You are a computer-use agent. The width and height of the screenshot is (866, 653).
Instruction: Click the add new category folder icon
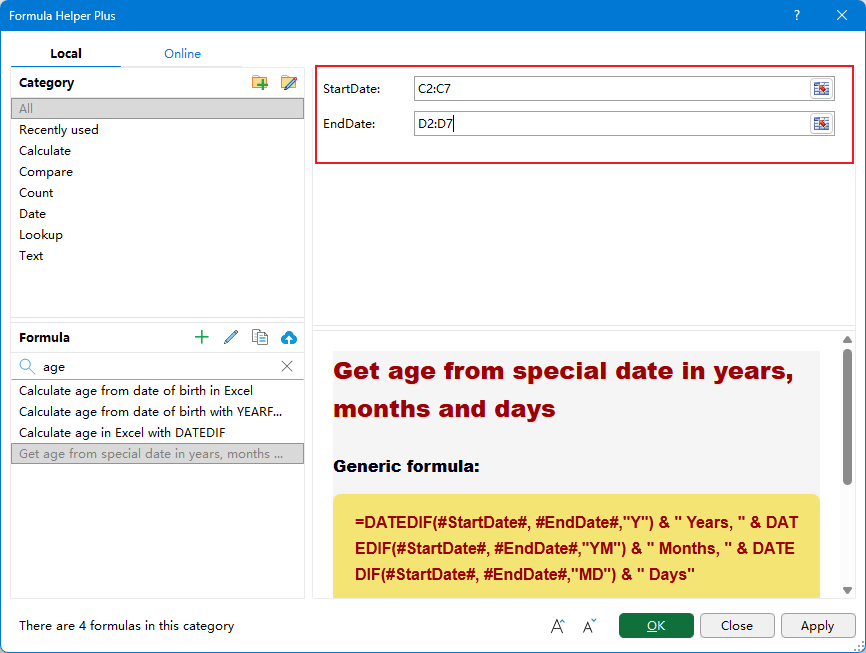click(260, 83)
